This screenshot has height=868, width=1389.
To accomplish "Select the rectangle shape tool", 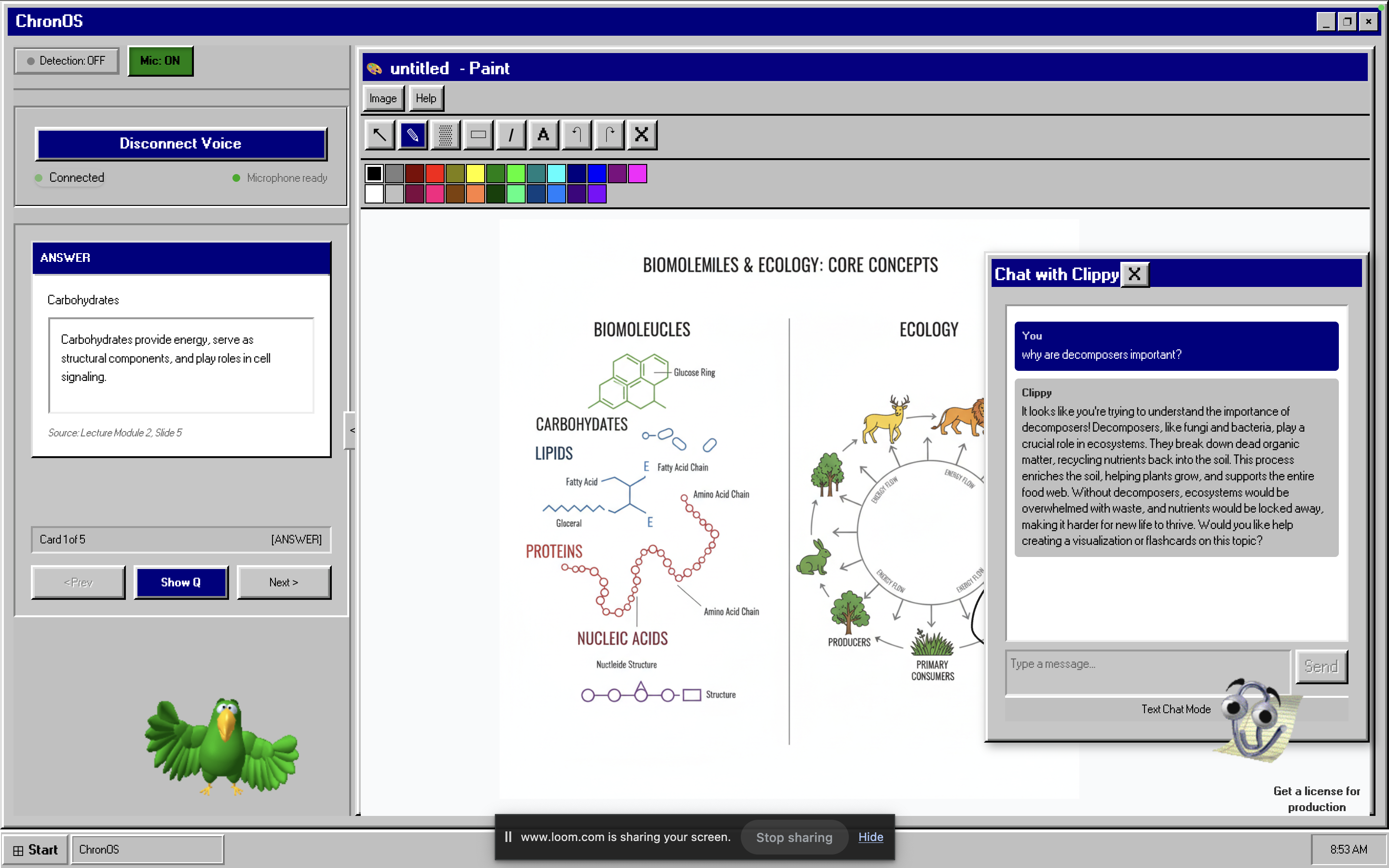I will click(x=478, y=135).
